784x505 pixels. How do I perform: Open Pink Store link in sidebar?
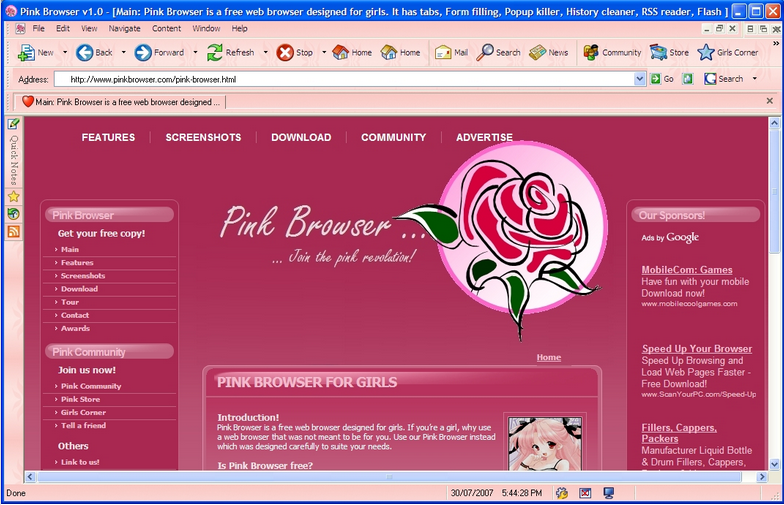click(80, 400)
